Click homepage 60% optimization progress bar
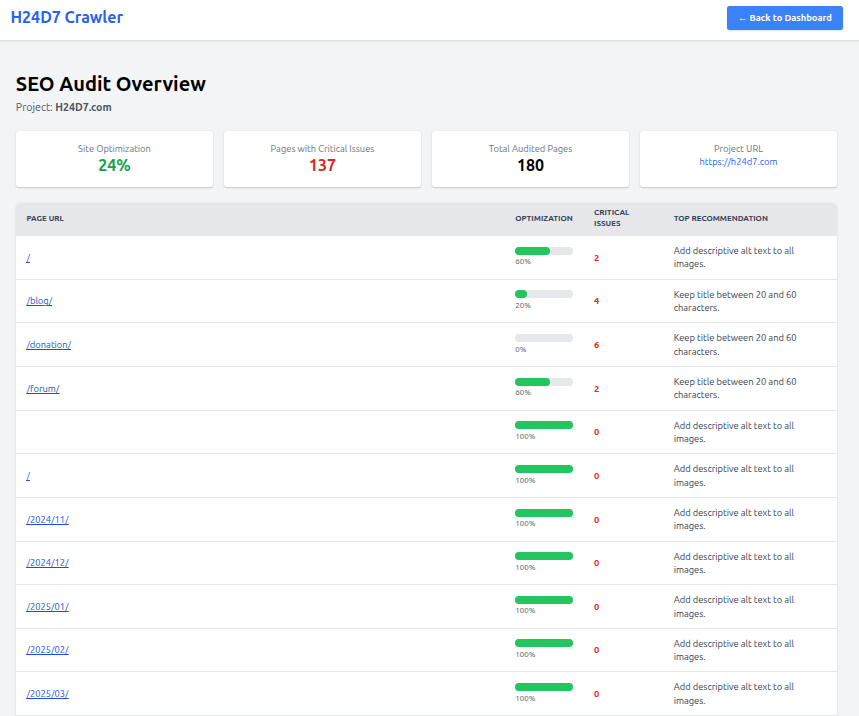 (543, 250)
